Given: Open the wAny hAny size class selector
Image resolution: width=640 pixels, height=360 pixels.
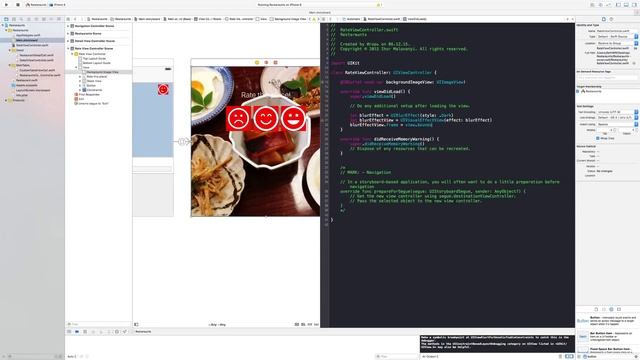Looking at the screenshot, I should tap(217, 324).
